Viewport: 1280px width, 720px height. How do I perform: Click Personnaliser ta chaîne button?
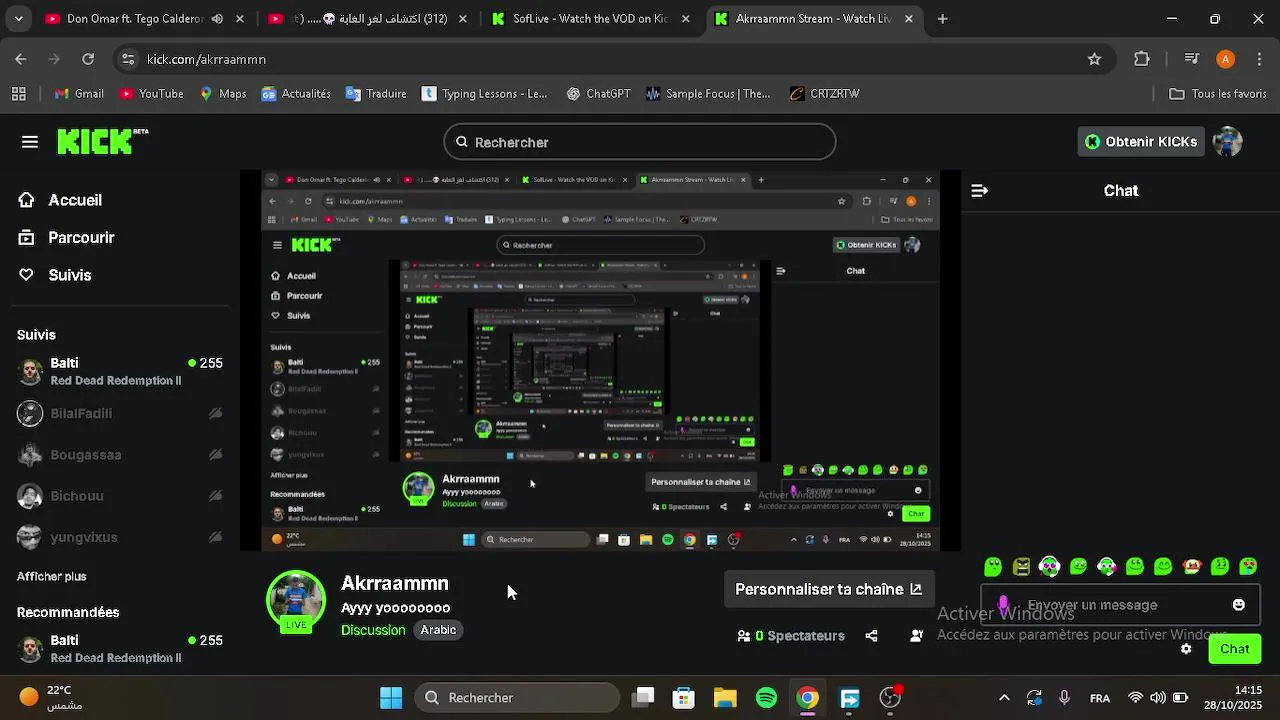tap(829, 589)
